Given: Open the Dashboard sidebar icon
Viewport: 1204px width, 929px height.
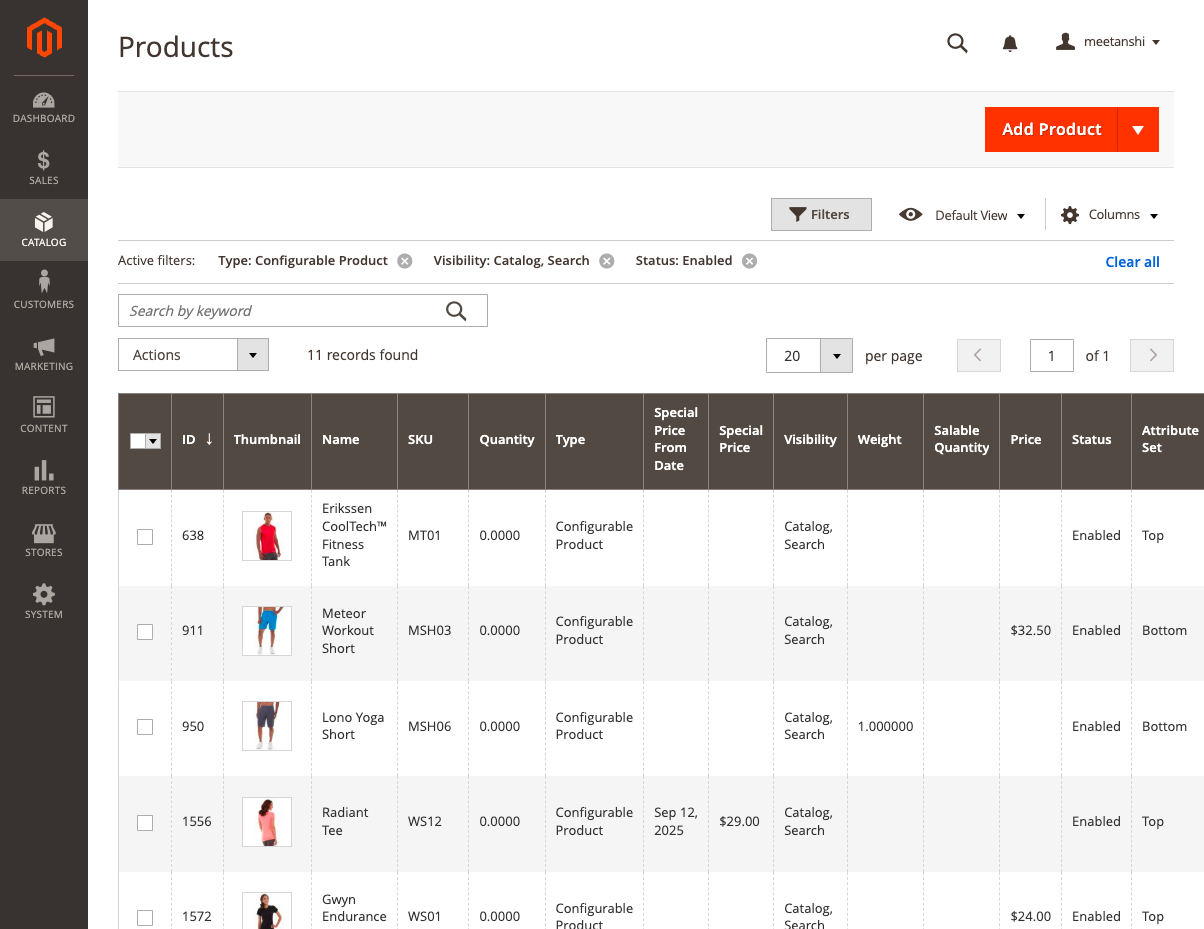Looking at the screenshot, I should click(x=44, y=107).
